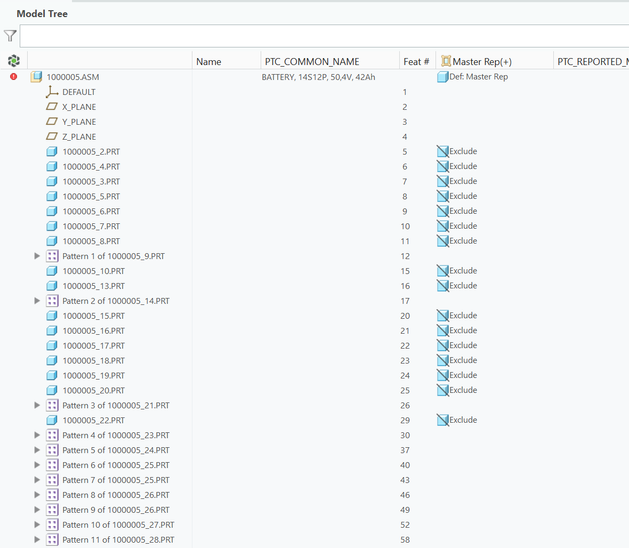Click the X_PLANE datum plane icon
This screenshot has height=548, width=629.
click(52, 107)
